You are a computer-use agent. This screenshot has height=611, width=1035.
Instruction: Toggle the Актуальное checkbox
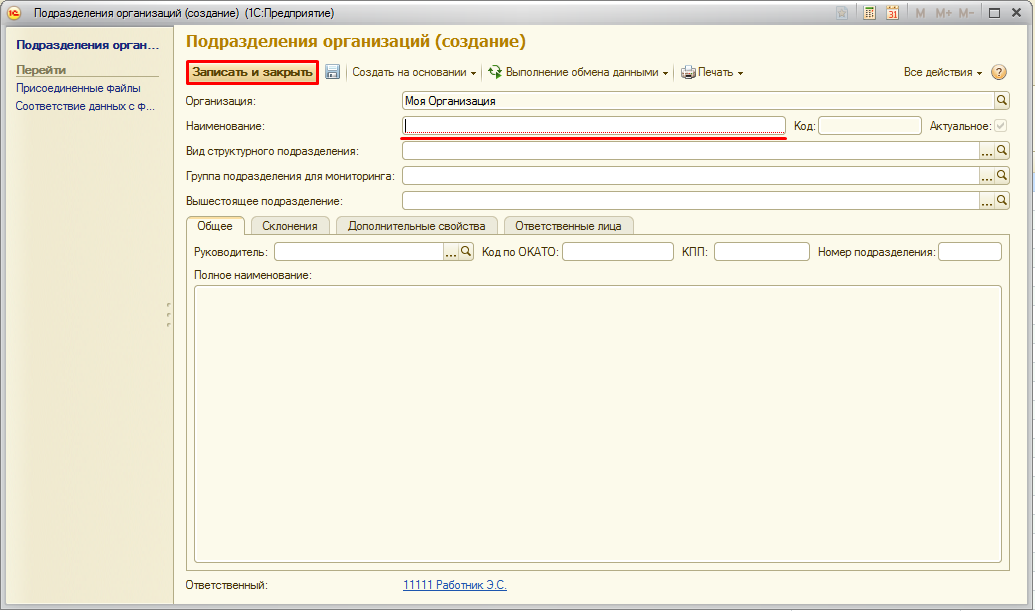point(1000,126)
